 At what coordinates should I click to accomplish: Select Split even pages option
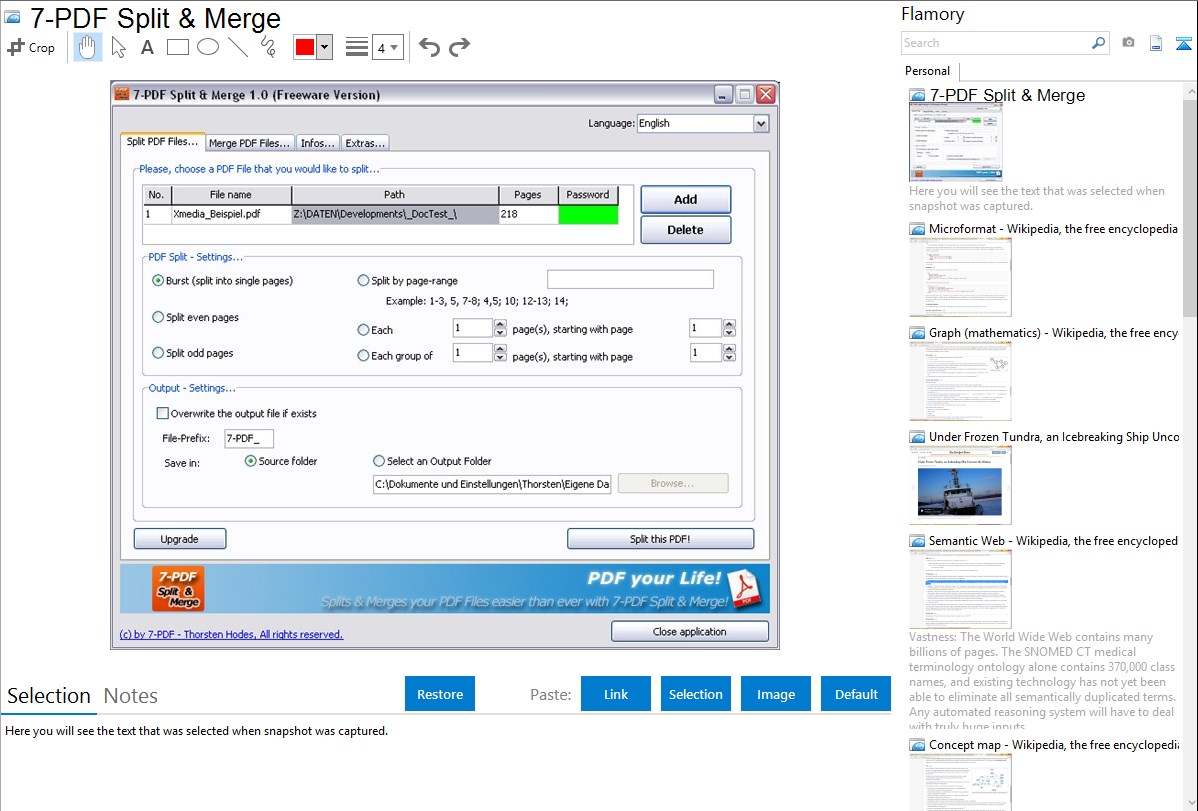click(196, 317)
